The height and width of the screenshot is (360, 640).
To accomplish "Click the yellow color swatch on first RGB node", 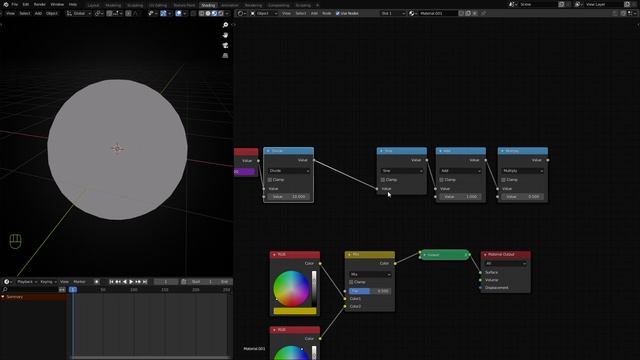I will 295,311.
